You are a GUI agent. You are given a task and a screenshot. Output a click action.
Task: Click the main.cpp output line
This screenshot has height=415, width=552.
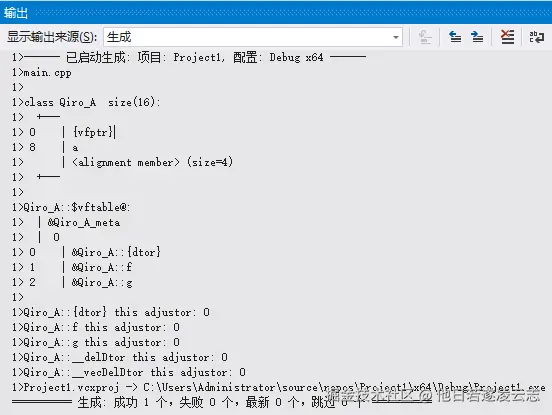click(42, 73)
